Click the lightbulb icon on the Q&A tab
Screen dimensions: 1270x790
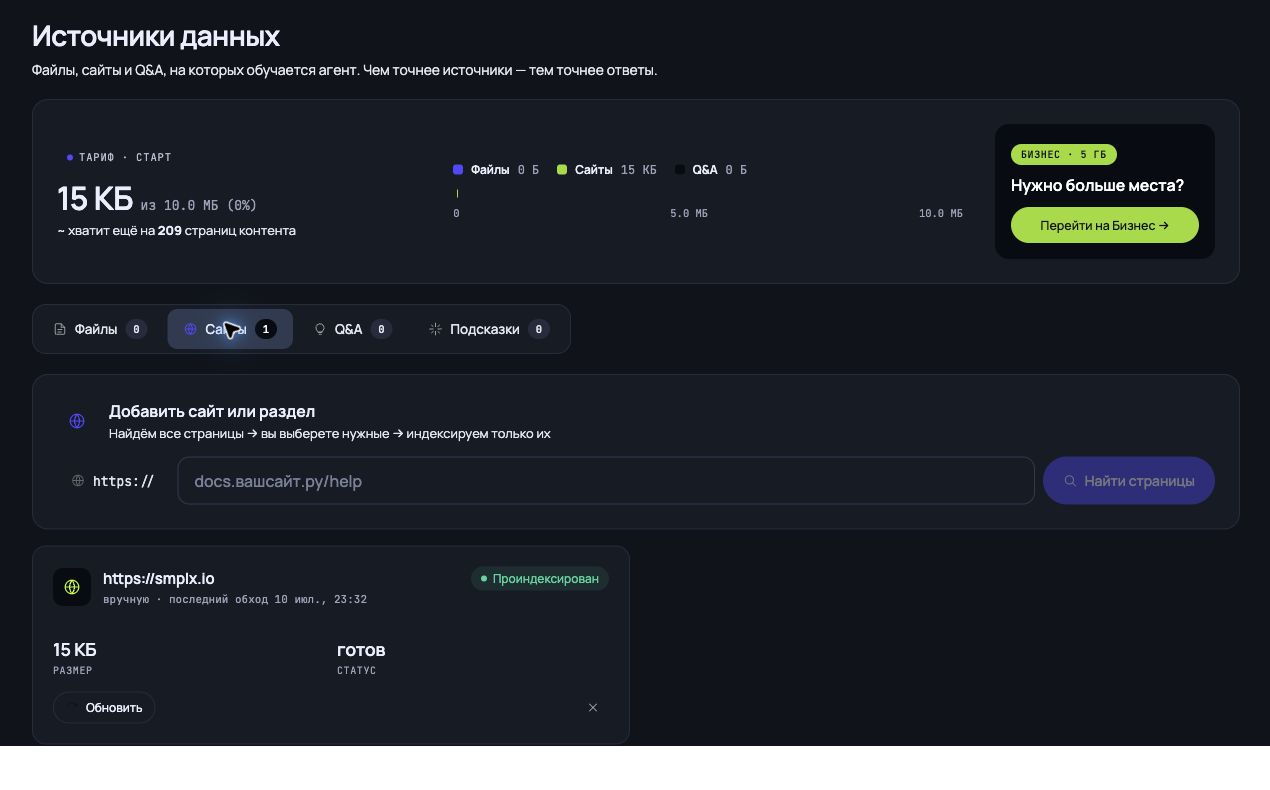click(x=320, y=329)
